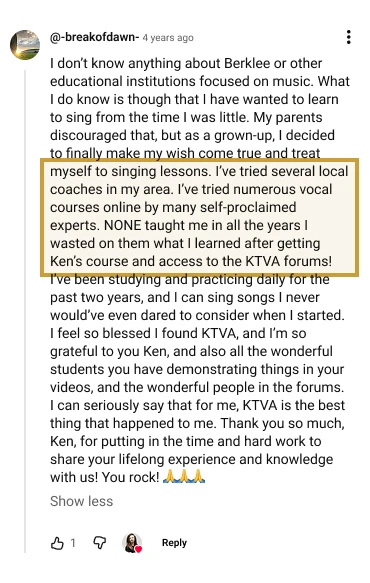Click "I feel so blessed" sentence start
The width and height of the screenshot is (370, 583).
tap(100, 333)
